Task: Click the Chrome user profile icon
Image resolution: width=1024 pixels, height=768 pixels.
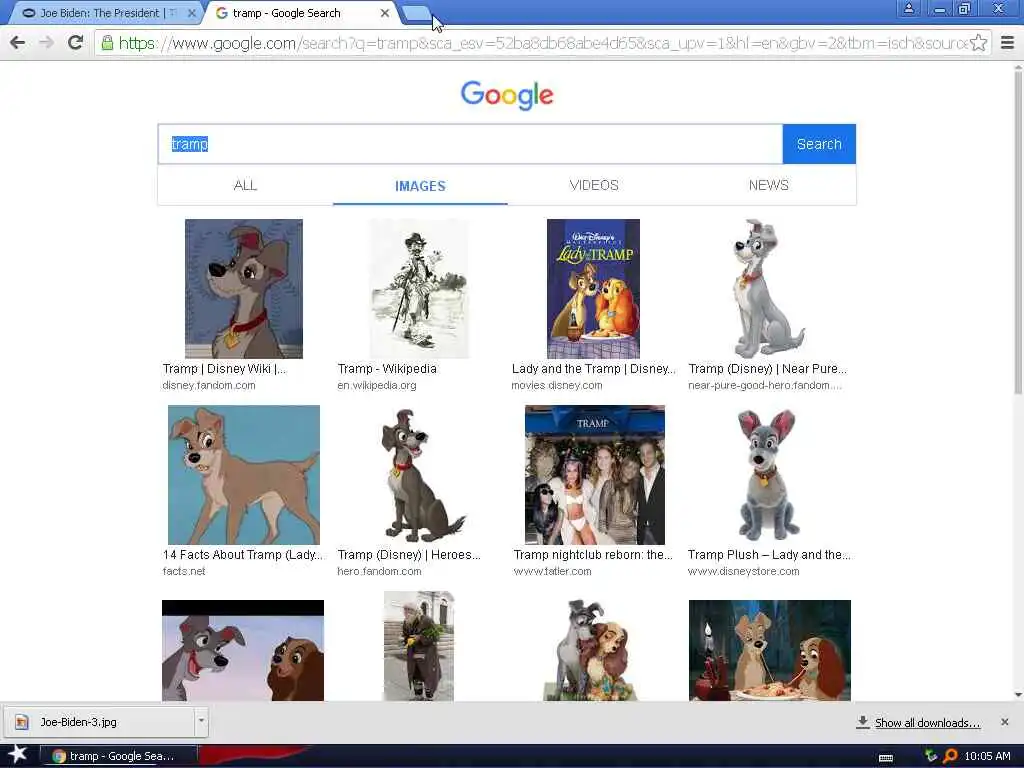Action: (x=909, y=8)
